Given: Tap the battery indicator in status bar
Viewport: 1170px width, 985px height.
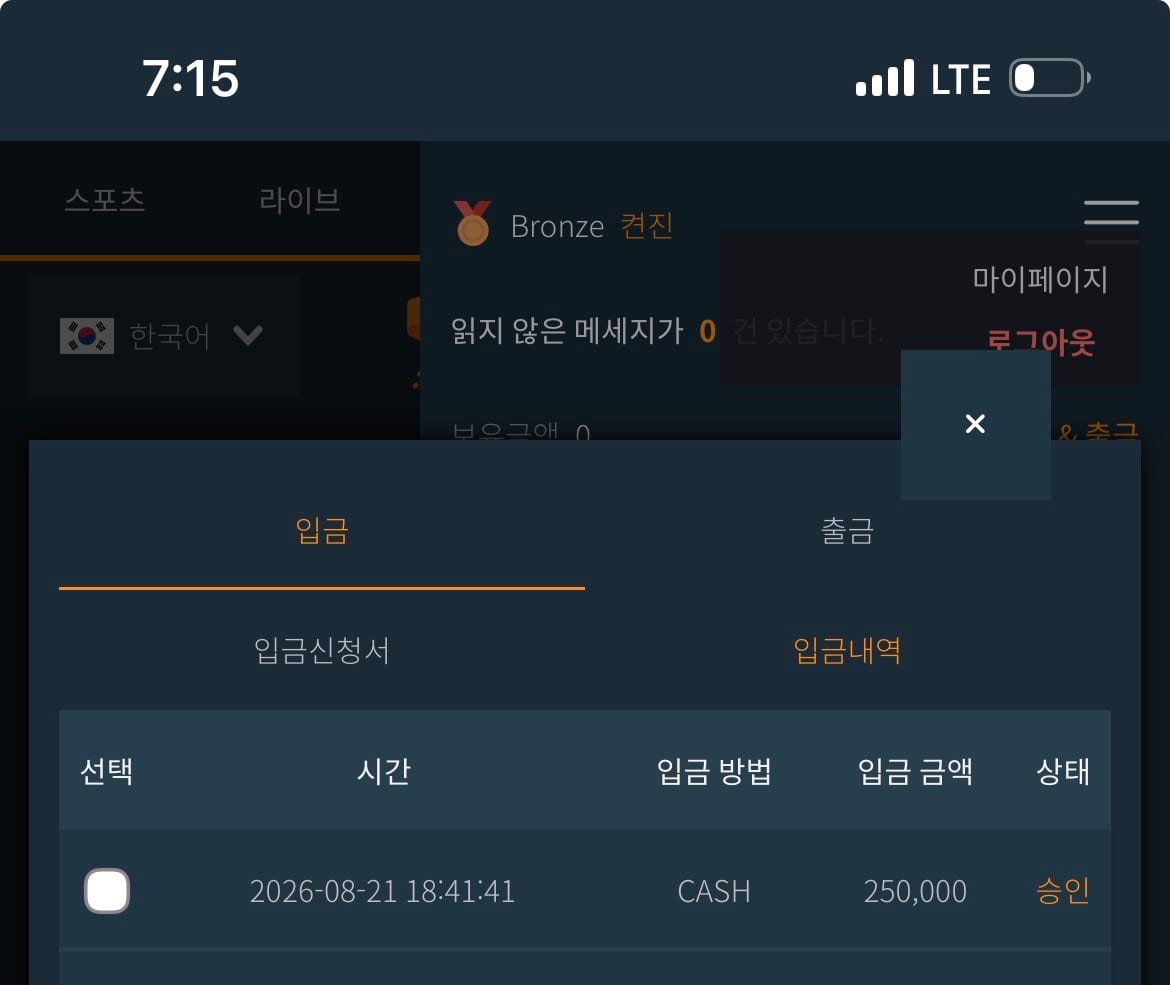Looking at the screenshot, I should point(1050,78).
